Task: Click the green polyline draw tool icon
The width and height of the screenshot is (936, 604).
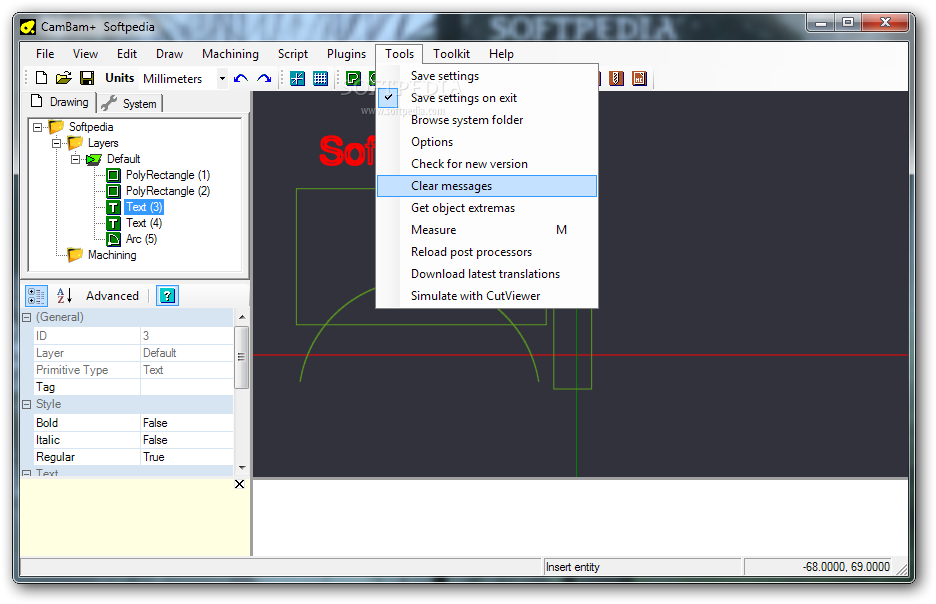Action: [x=353, y=78]
